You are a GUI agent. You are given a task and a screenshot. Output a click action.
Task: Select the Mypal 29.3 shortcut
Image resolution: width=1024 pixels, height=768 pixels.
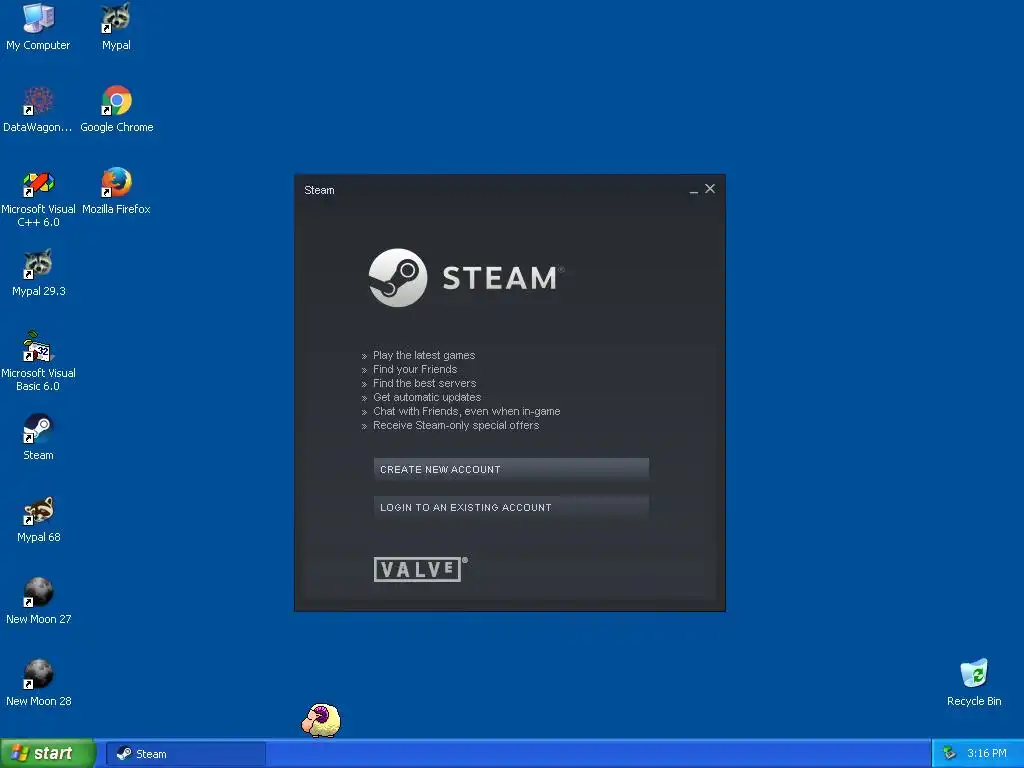[x=39, y=273]
